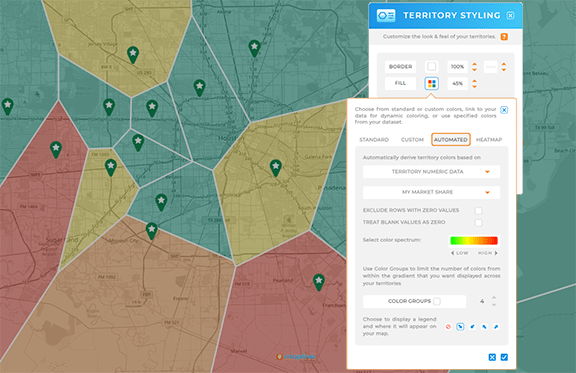Click the map pin at far left edge

click(8, 107)
